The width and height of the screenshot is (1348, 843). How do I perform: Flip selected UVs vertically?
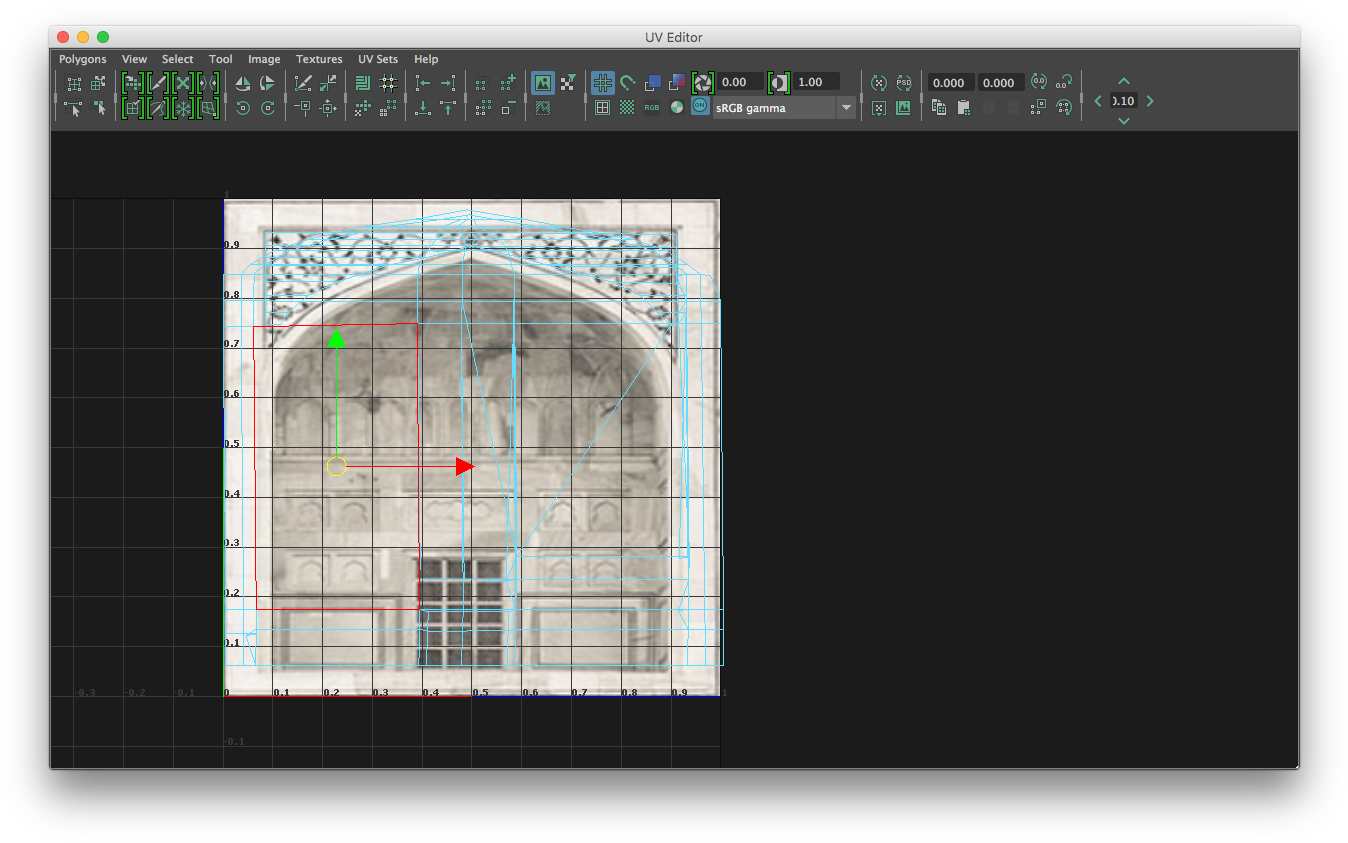pyautogui.click(x=267, y=84)
